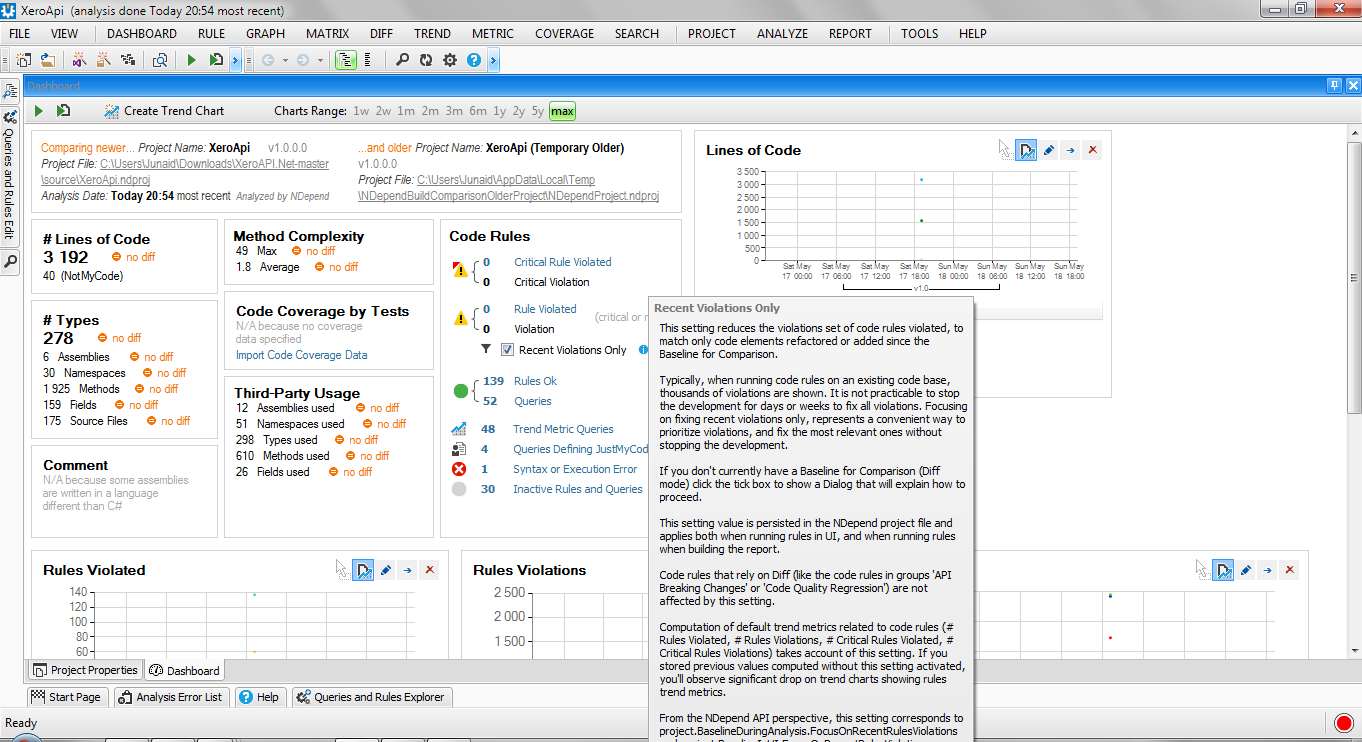
Task: Click main toolbar run-analysis-and-build-report icon
Action: coord(216,60)
